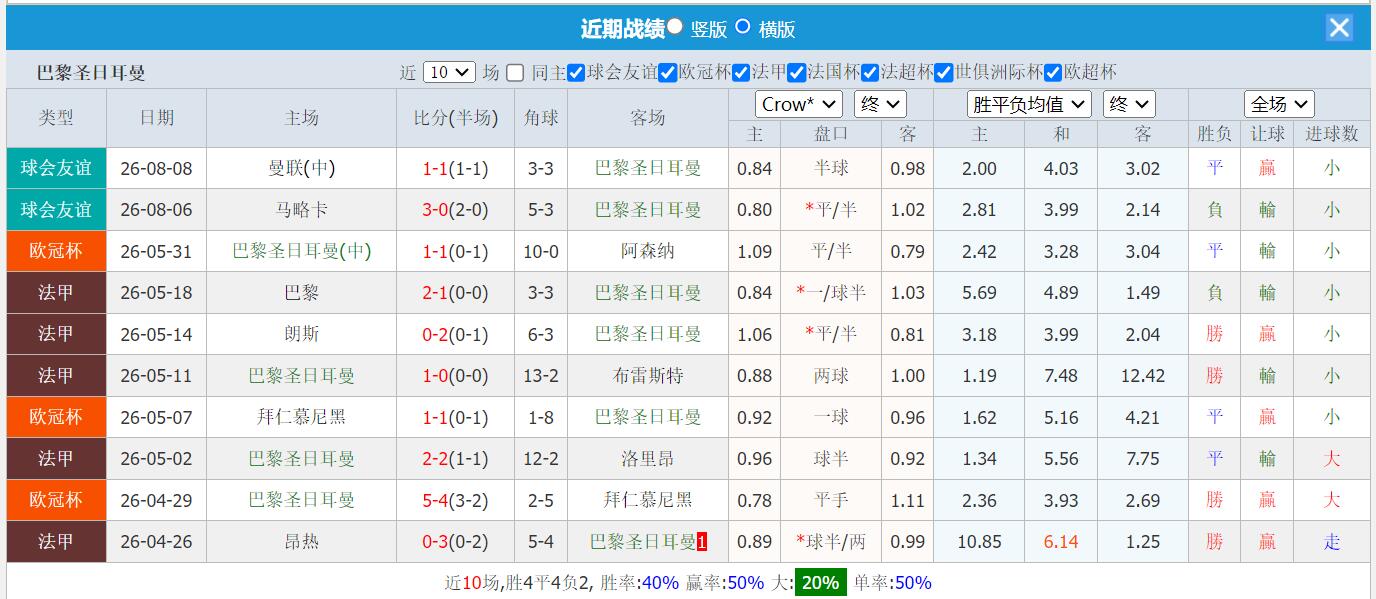Toggle the 欧超杯 checkbox
The height and width of the screenshot is (599, 1376).
(x=1054, y=72)
